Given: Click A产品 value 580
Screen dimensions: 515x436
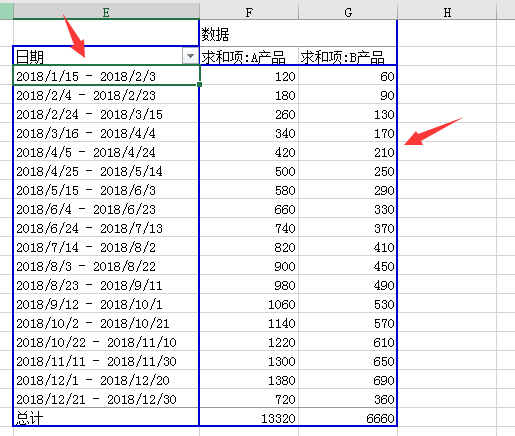Looking at the screenshot, I should [249, 189].
